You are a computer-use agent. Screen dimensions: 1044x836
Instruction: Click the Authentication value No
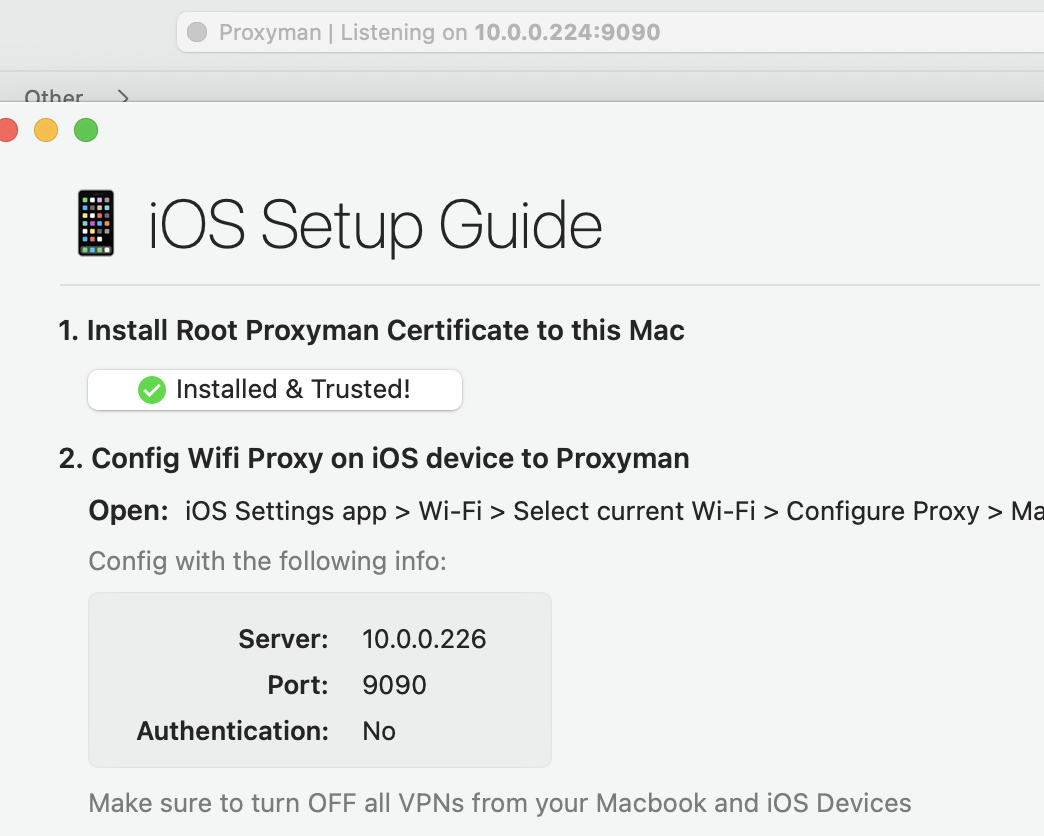[x=379, y=731]
